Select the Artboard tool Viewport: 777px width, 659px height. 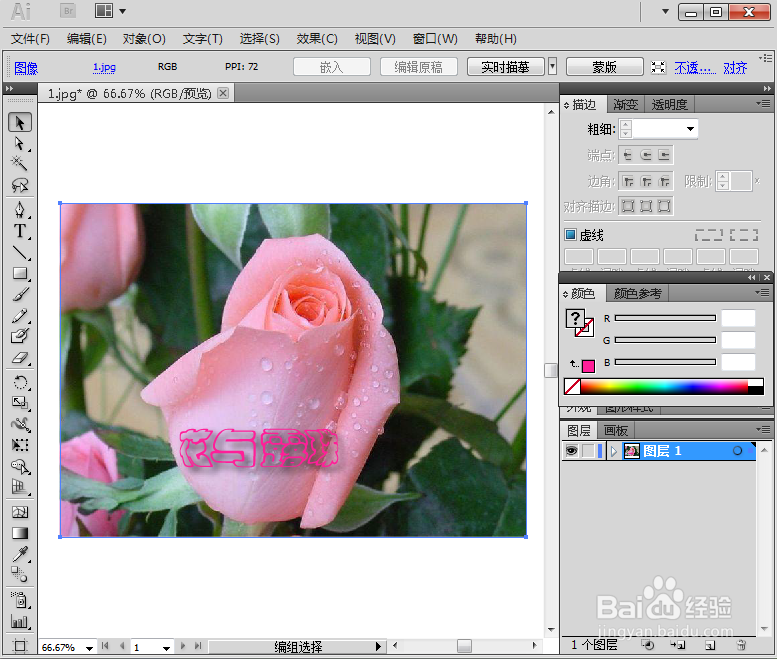[x=20, y=646]
